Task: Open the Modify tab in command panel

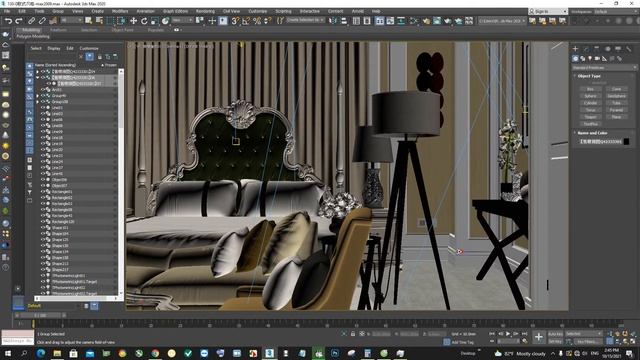Action: [x=586, y=49]
